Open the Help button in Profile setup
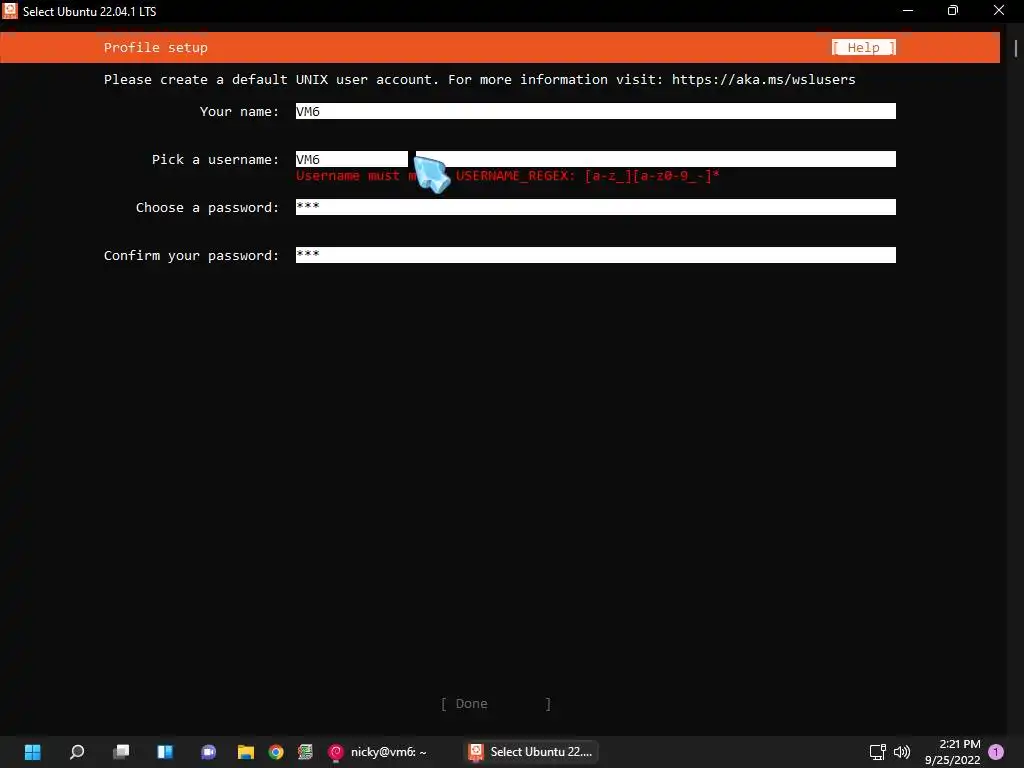This screenshot has height=768, width=1024. pyautogui.click(x=863, y=47)
